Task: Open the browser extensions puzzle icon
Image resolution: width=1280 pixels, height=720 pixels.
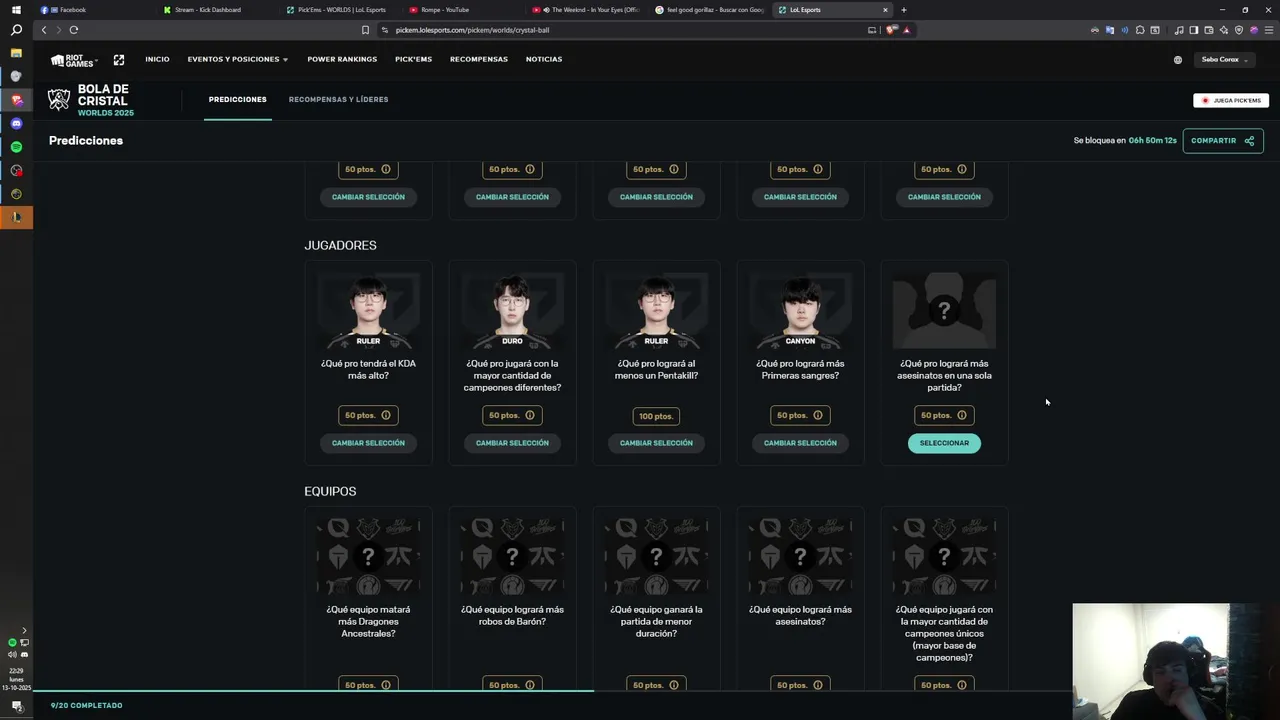Action: [x=1140, y=30]
